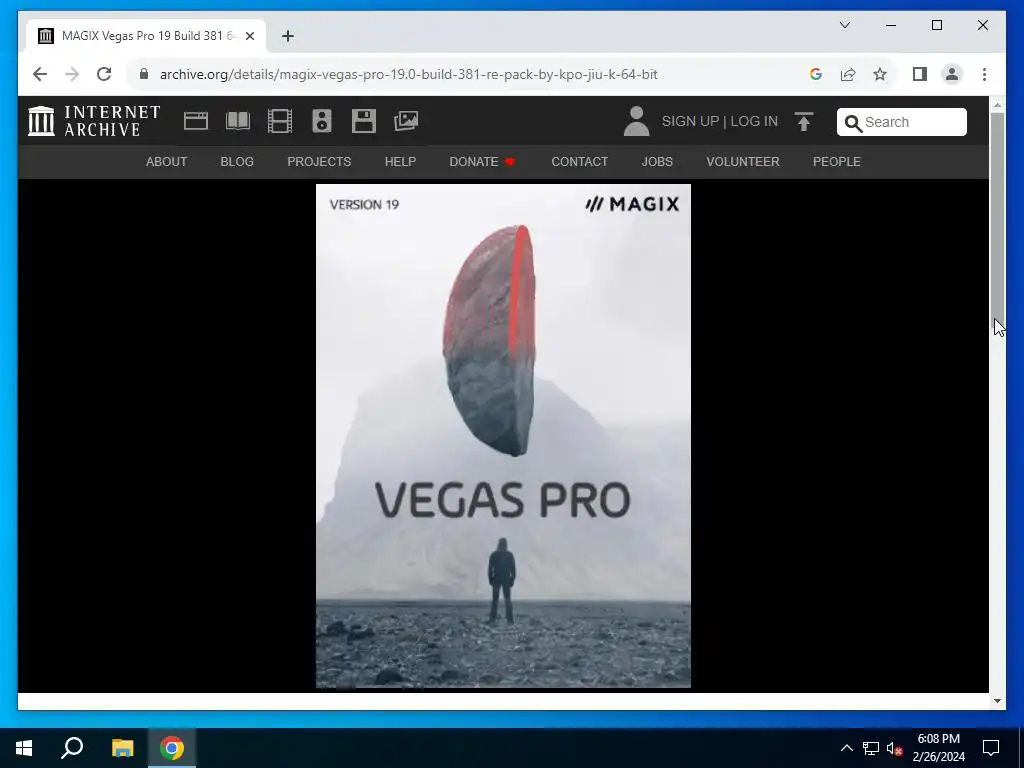Open the ABOUT menu item
1024x768 pixels.
coord(167,162)
